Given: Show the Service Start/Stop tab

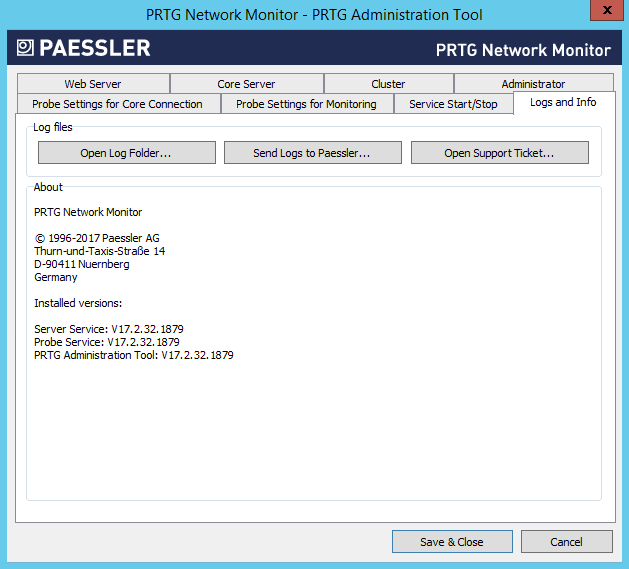Looking at the screenshot, I should (x=453, y=104).
